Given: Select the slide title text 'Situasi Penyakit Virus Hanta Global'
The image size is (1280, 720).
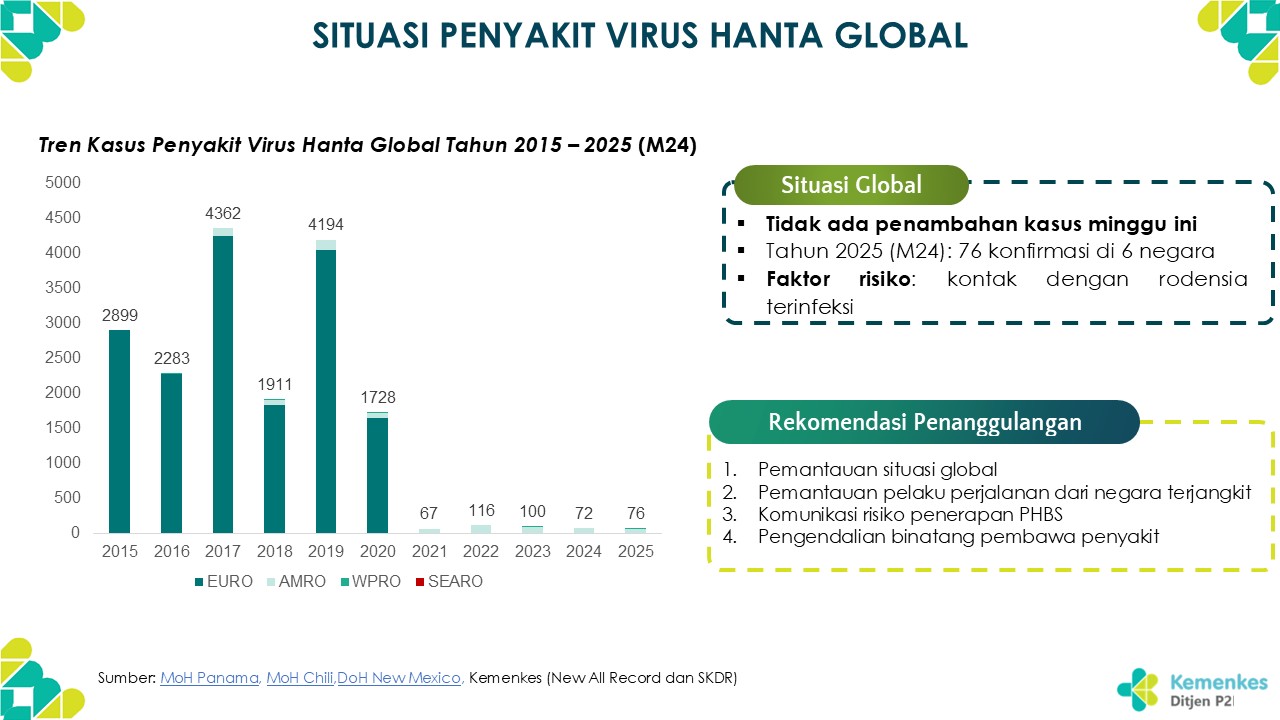Looking at the screenshot, I should [640, 36].
